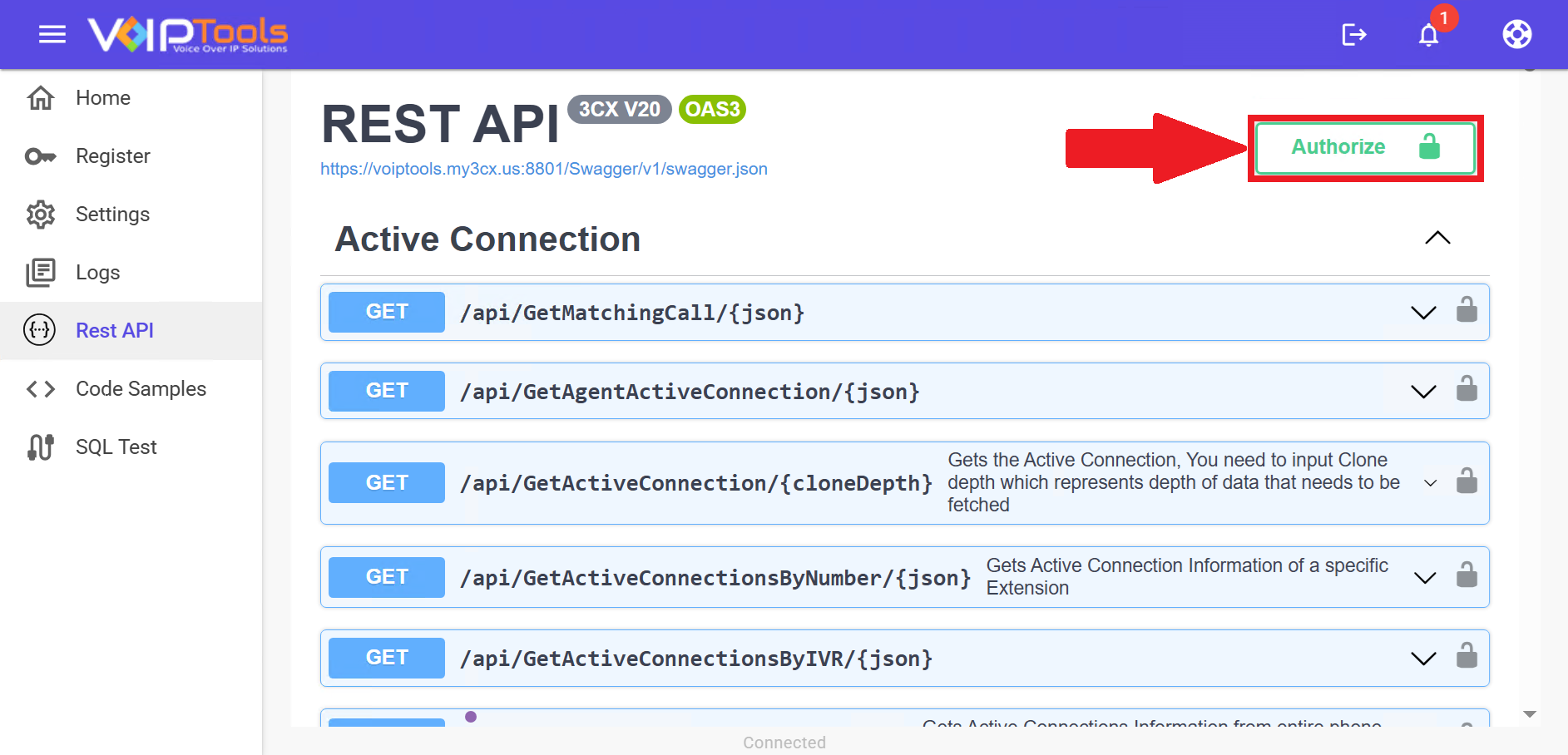Toggle the lock on GetMatchingCall endpoint
The height and width of the screenshot is (755, 1568).
pyautogui.click(x=1467, y=310)
